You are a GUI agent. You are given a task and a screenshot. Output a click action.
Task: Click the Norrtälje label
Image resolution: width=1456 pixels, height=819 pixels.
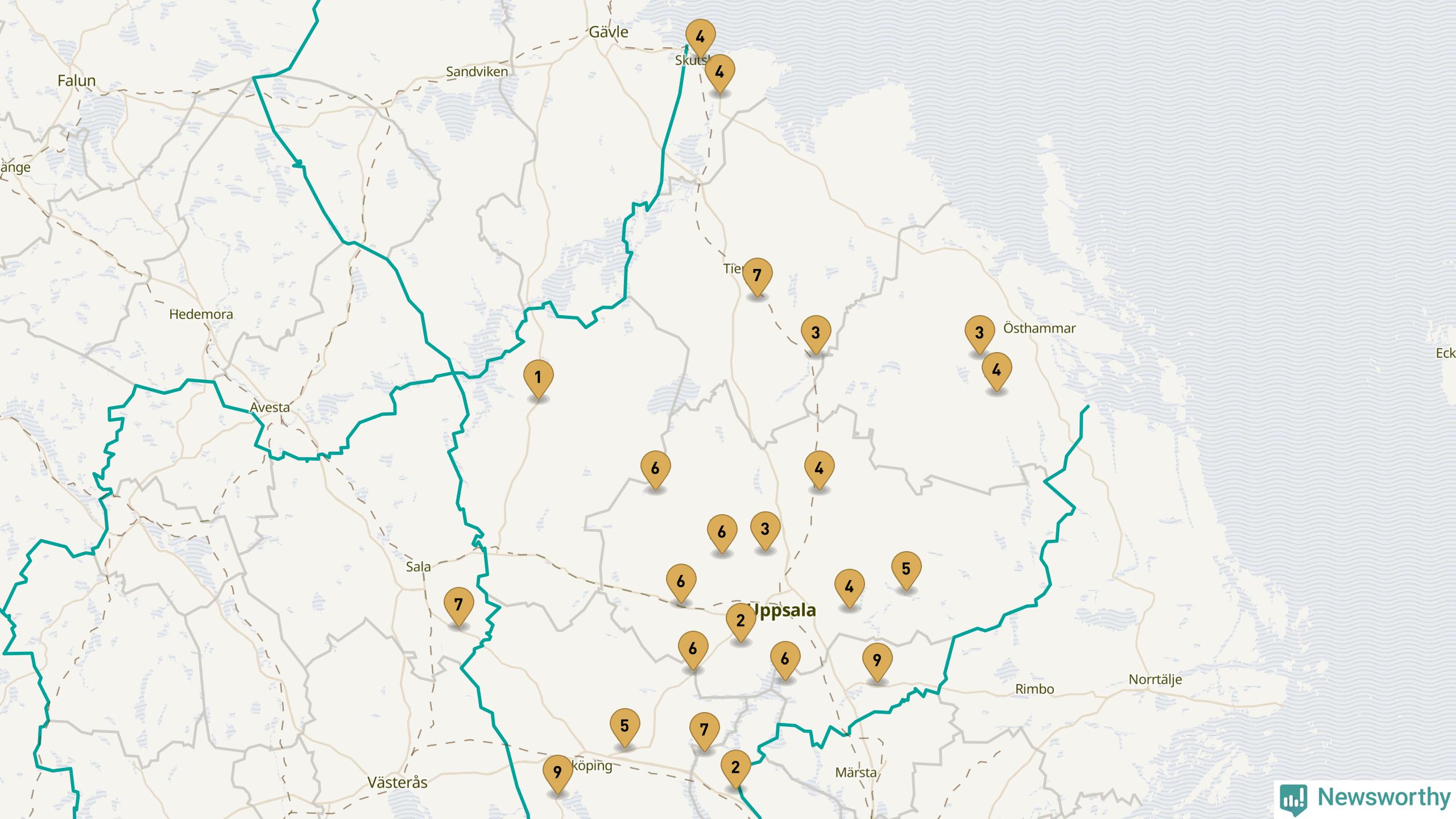click(x=1155, y=680)
